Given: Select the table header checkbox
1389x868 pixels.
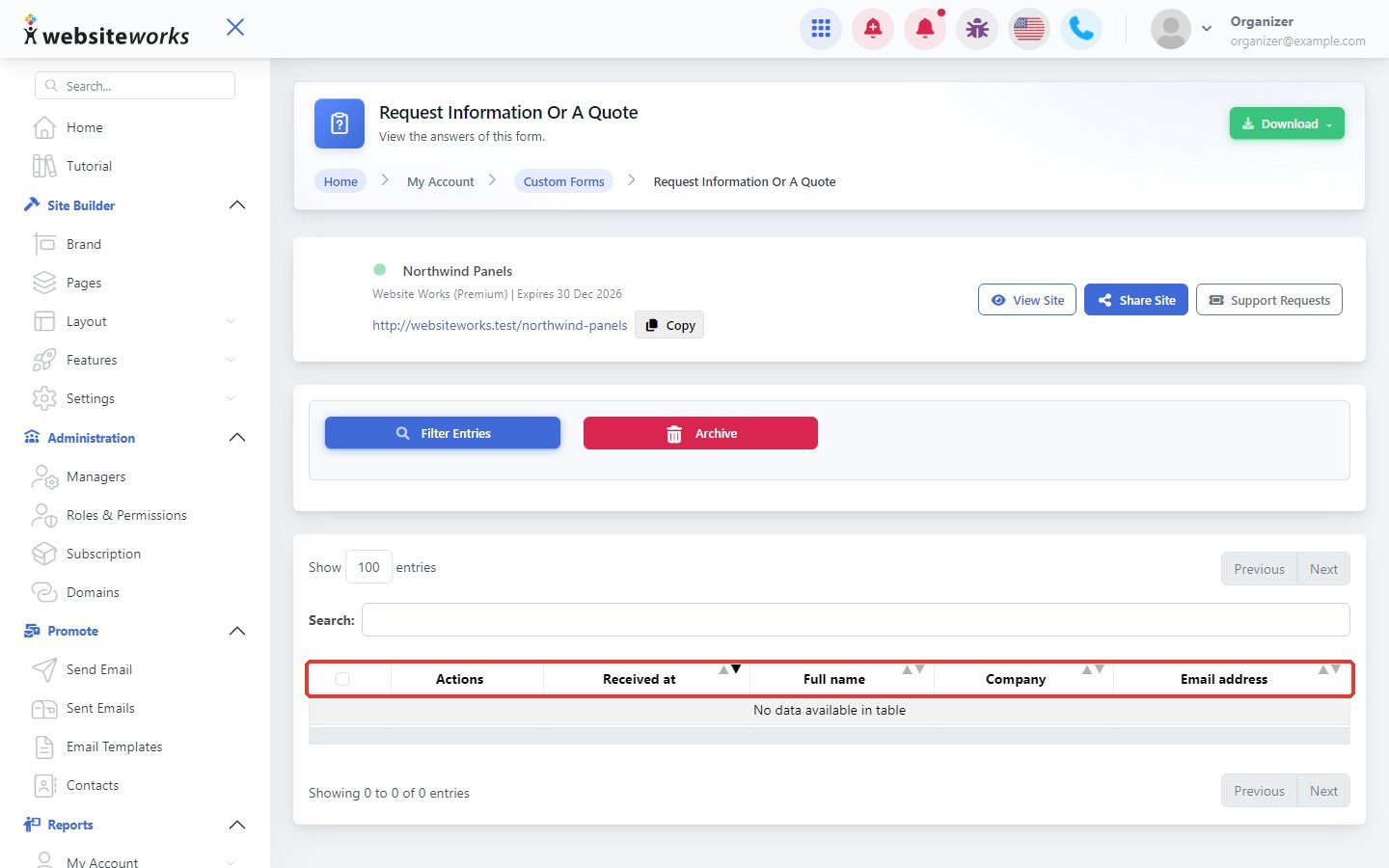Looking at the screenshot, I should pos(342,679).
